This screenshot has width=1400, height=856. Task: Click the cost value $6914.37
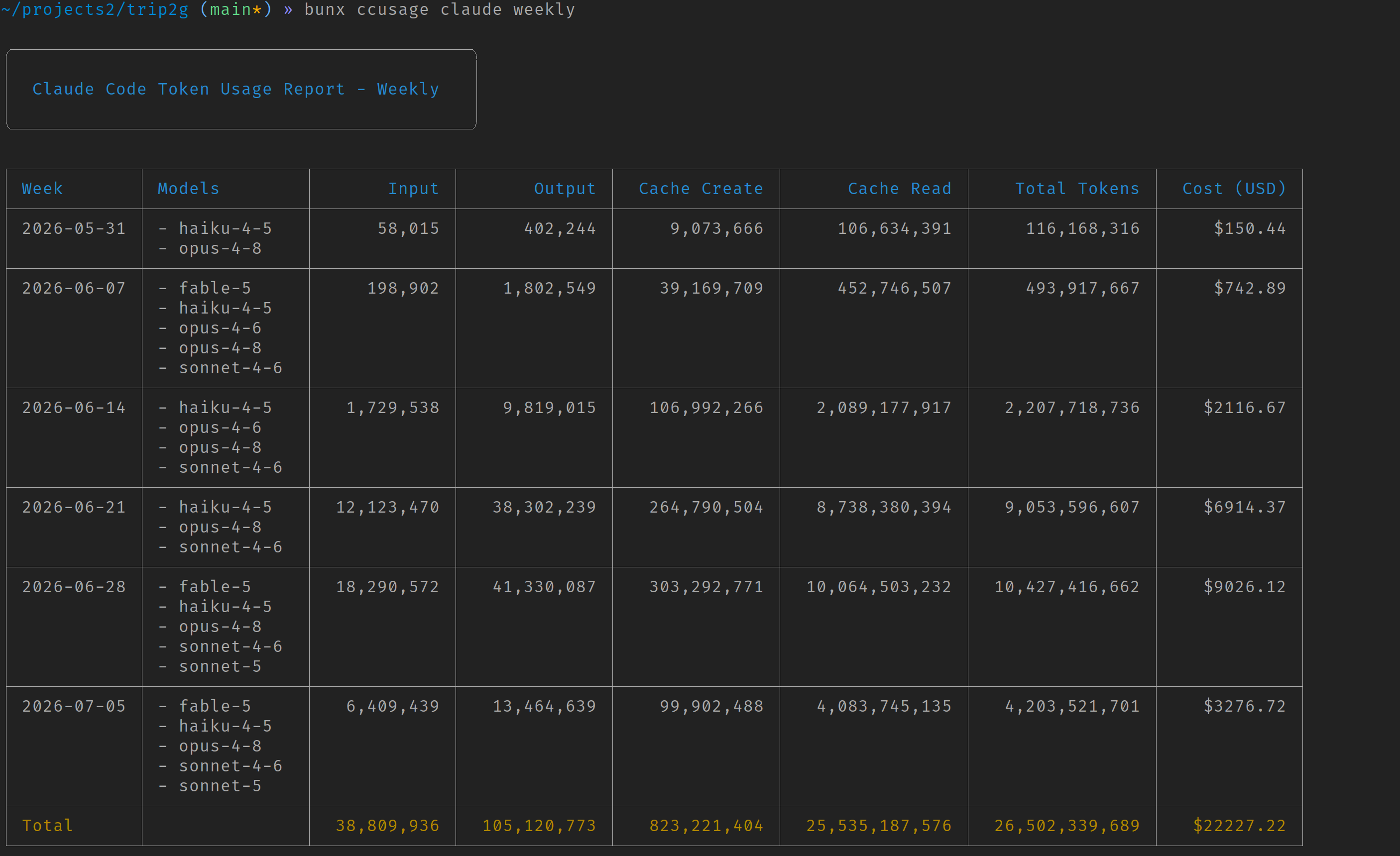coord(1245,507)
